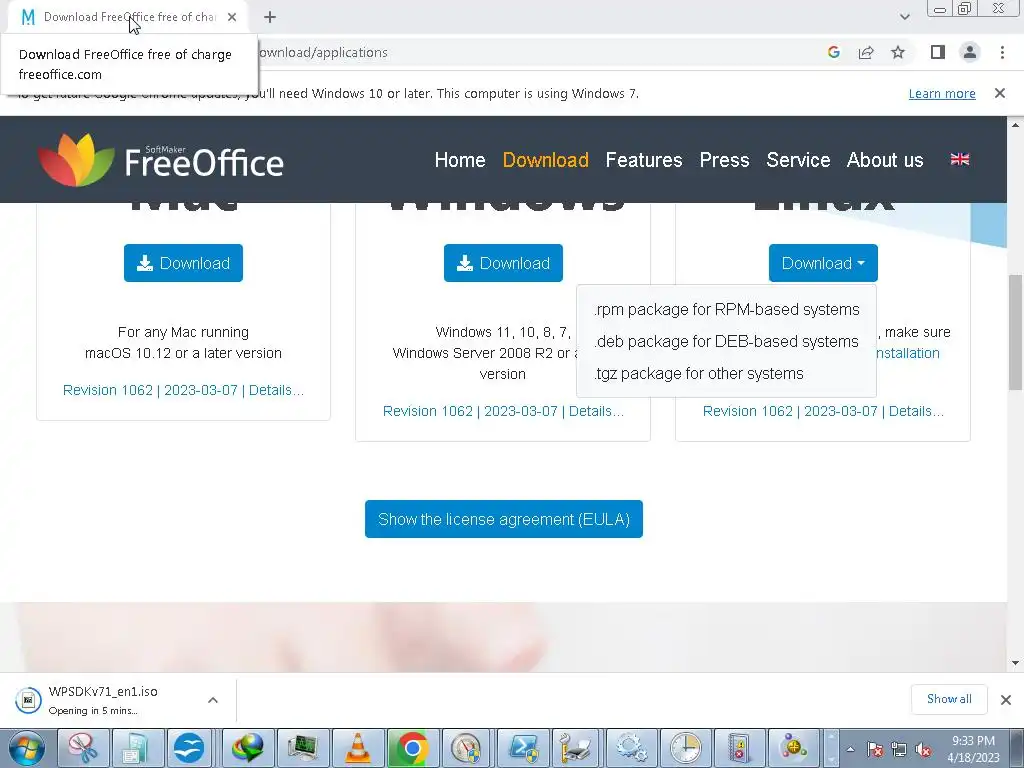The width and height of the screenshot is (1024, 768).
Task: Open a new browser tab
Action: point(270,17)
